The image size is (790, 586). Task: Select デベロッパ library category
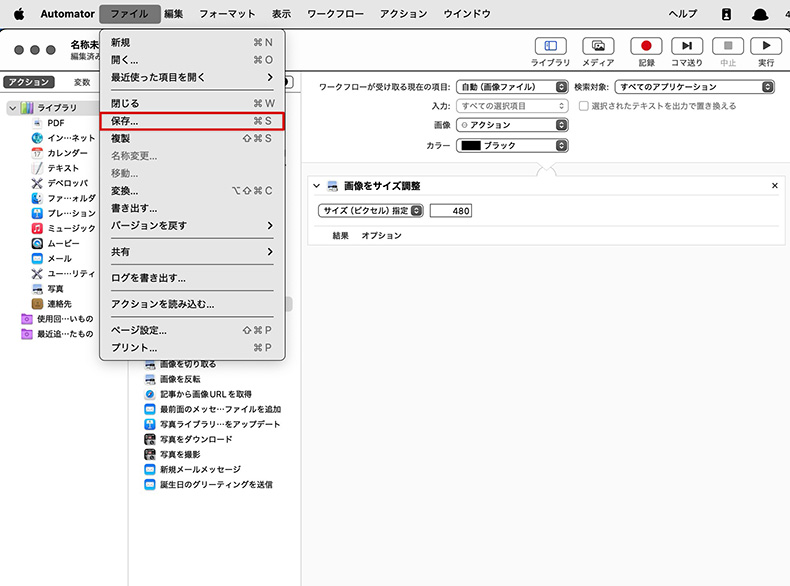coord(59,183)
